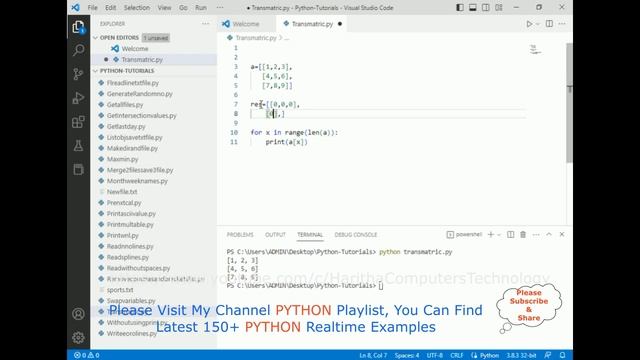Switch to the Problems panel tab
Viewport: 640px width, 360px height.
(240, 235)
